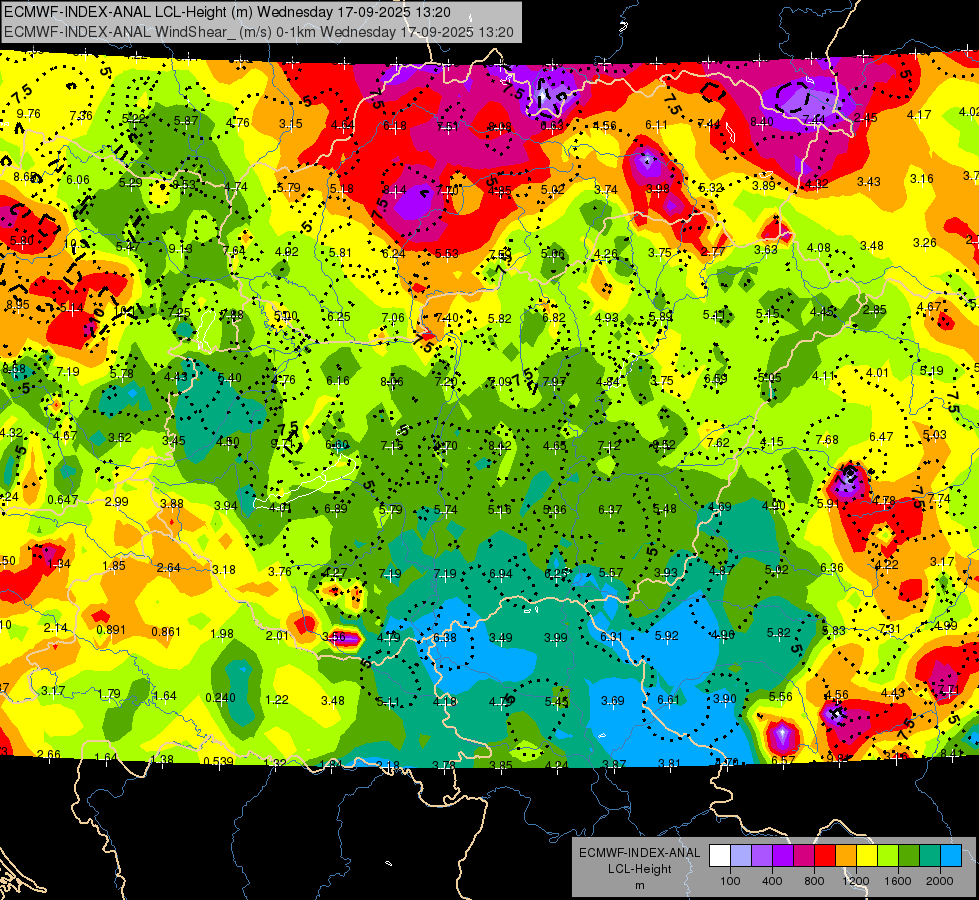Click the magenta legend swatch
This screenshot has width=979, height=900.
(x=804, y=856)
